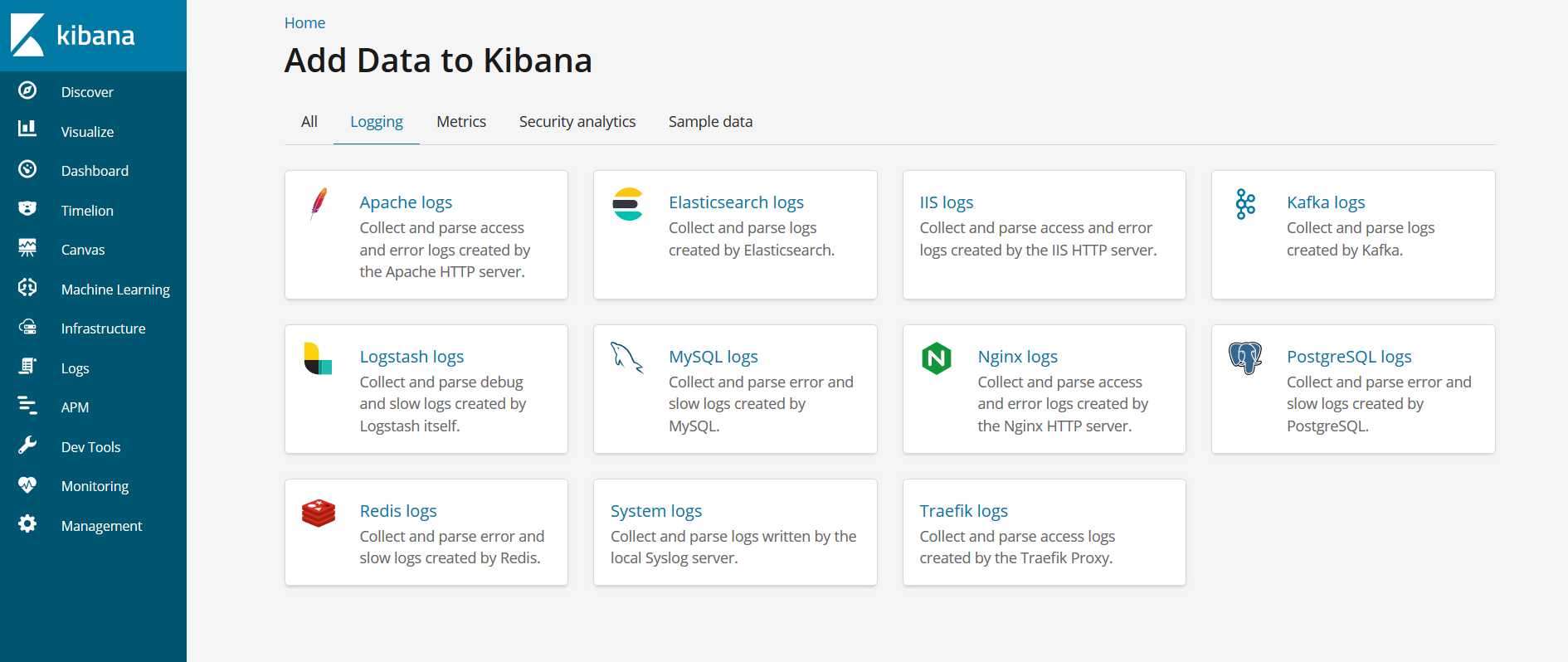
Task: Click the Machine Learning sidebar icon
Action: [x=27, y=287]
